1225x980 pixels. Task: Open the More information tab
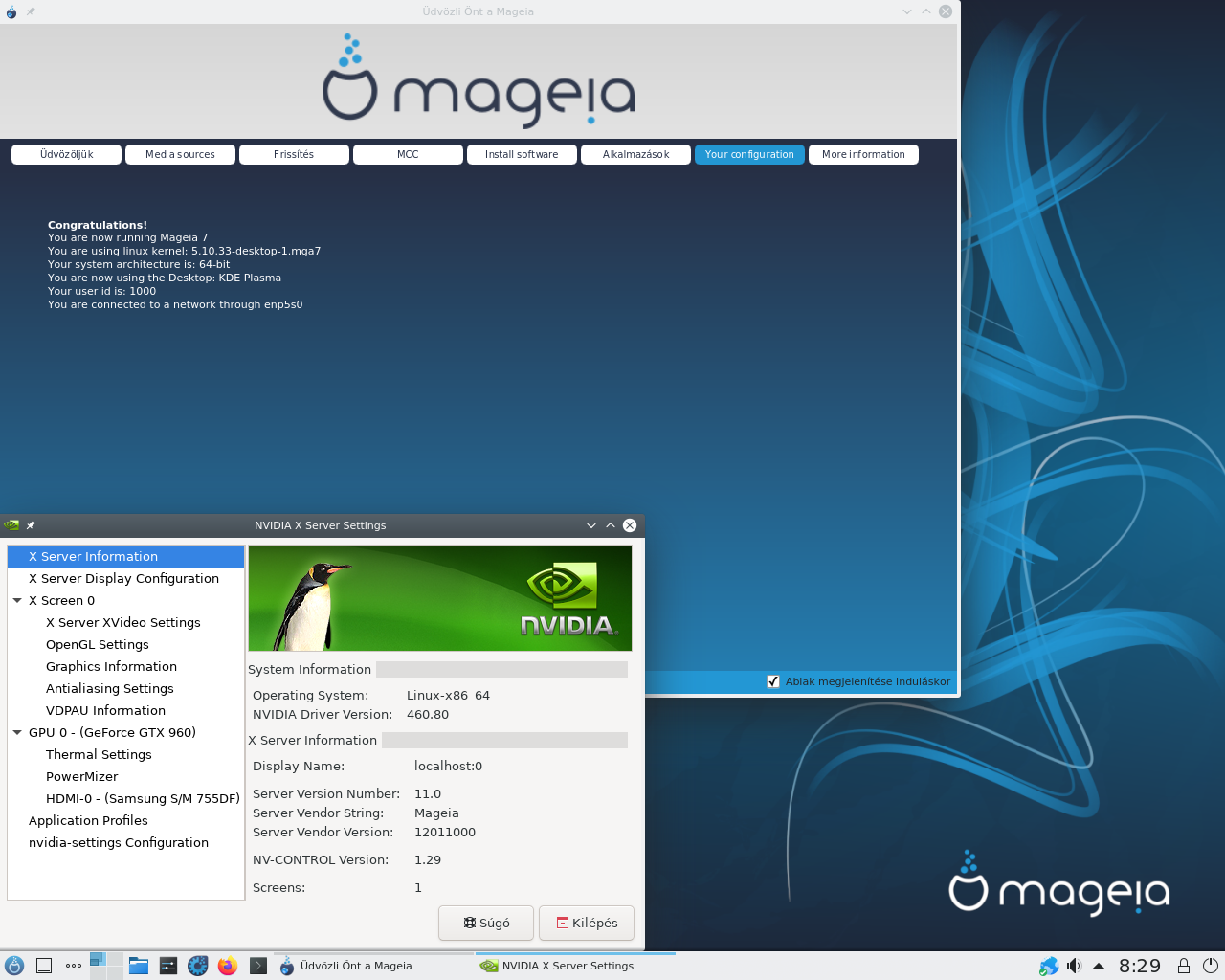pos(863,154)
